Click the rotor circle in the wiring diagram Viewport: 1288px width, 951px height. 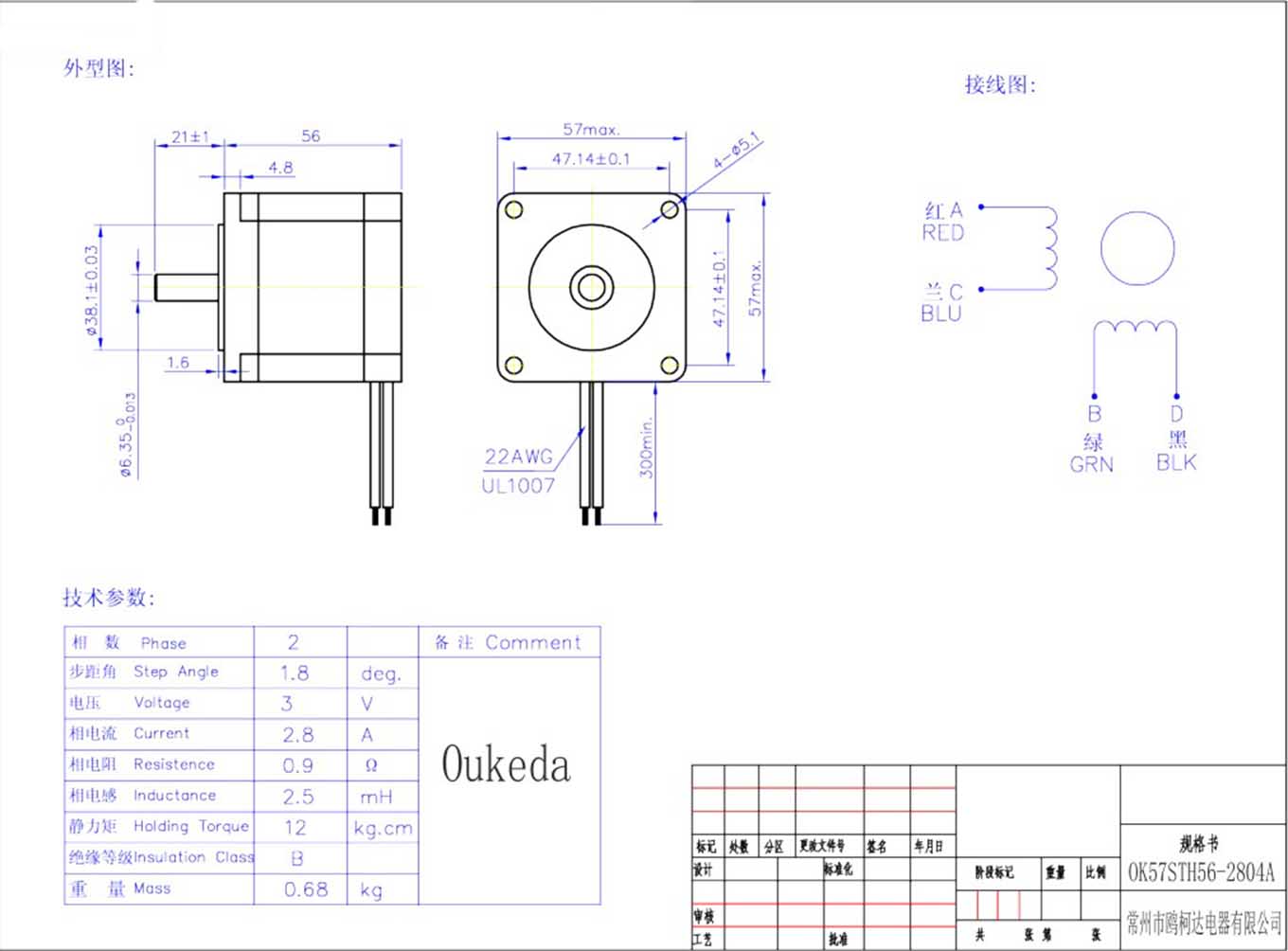[x=1137, y=248]
